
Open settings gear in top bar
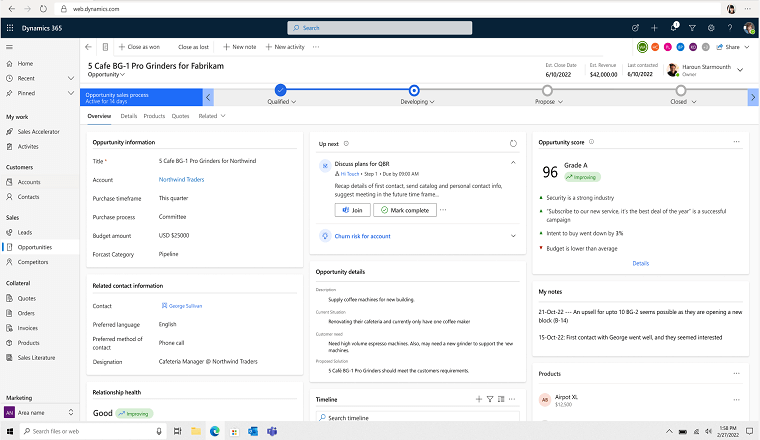[711, 28]
